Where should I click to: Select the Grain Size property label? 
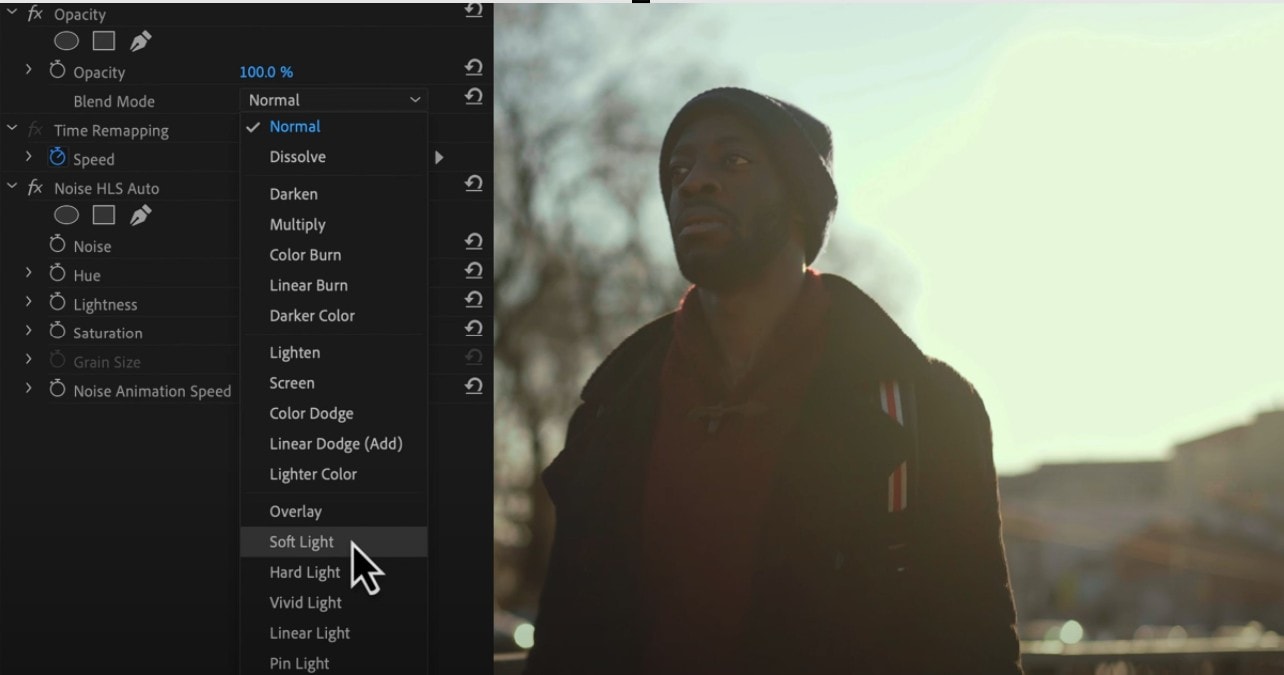[107, 362]
